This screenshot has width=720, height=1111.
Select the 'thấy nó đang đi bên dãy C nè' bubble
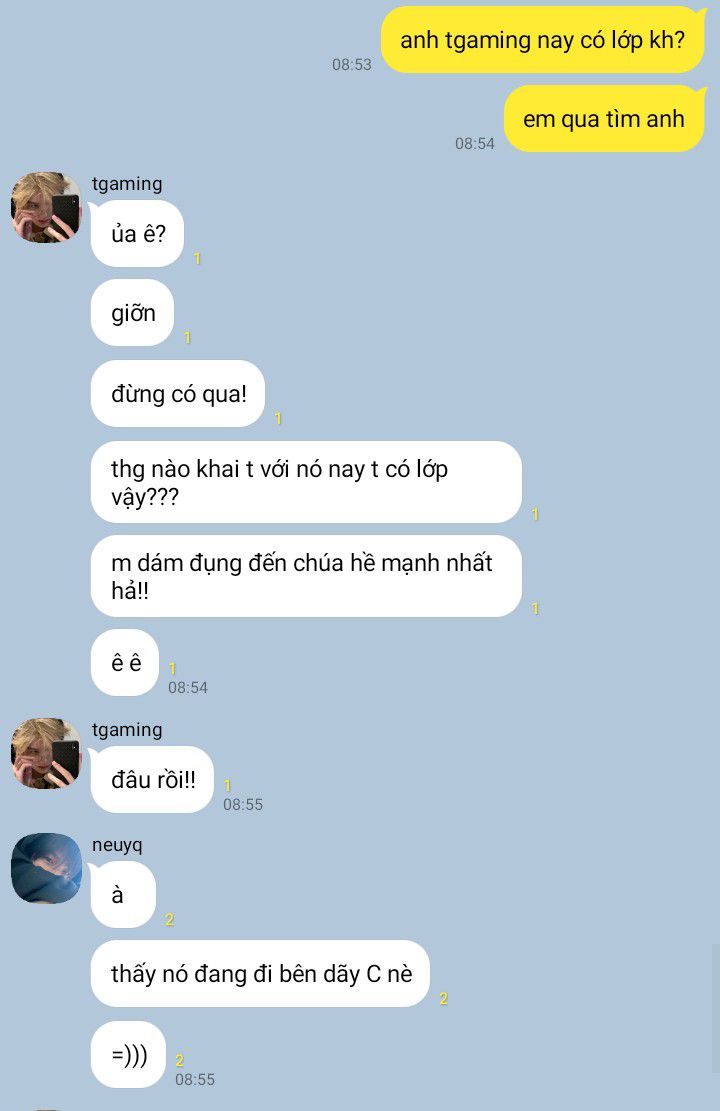(260, 974)
